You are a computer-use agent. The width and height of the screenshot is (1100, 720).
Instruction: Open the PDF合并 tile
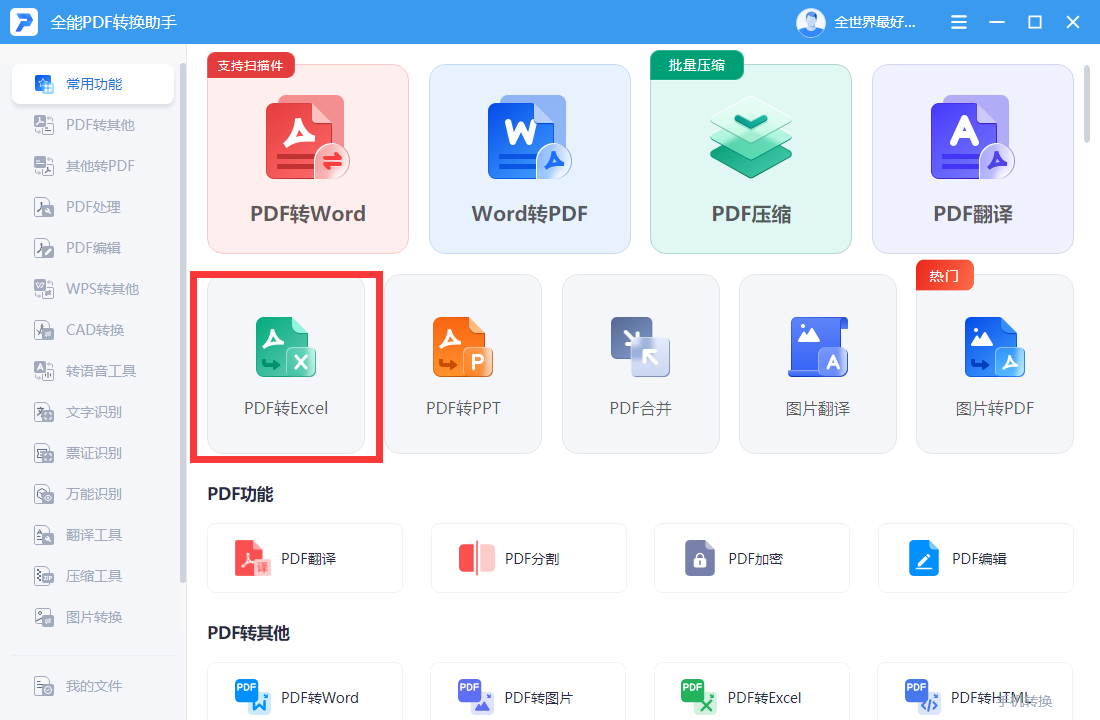coord(640,364)
